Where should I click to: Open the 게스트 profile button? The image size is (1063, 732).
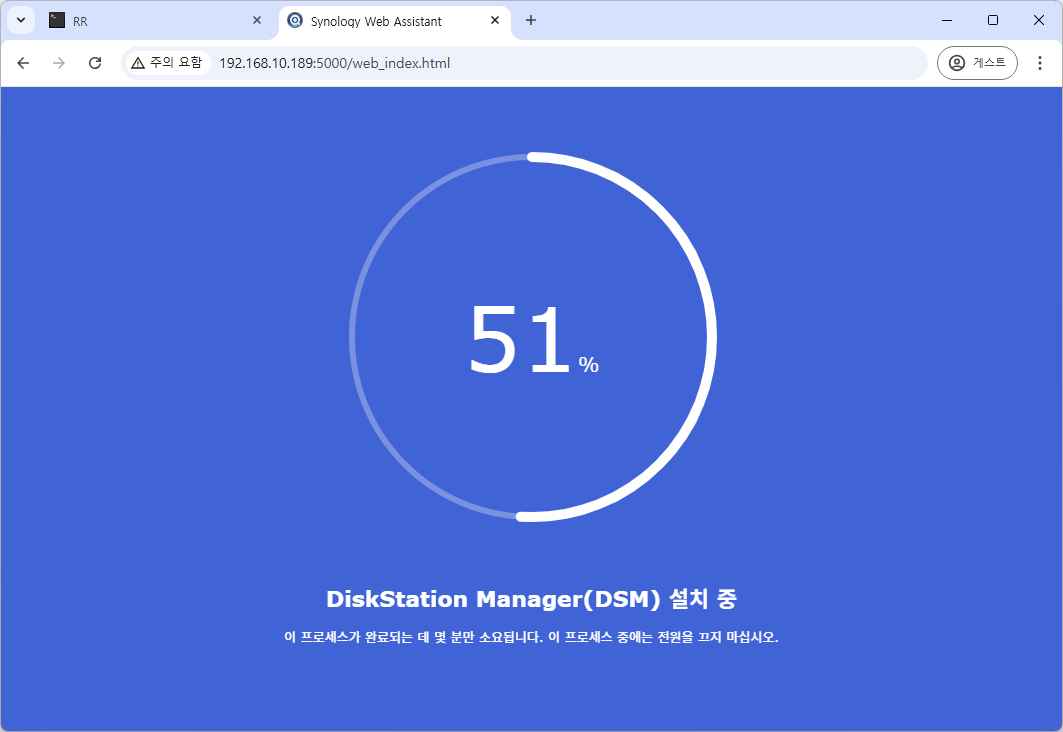(977, 63)
